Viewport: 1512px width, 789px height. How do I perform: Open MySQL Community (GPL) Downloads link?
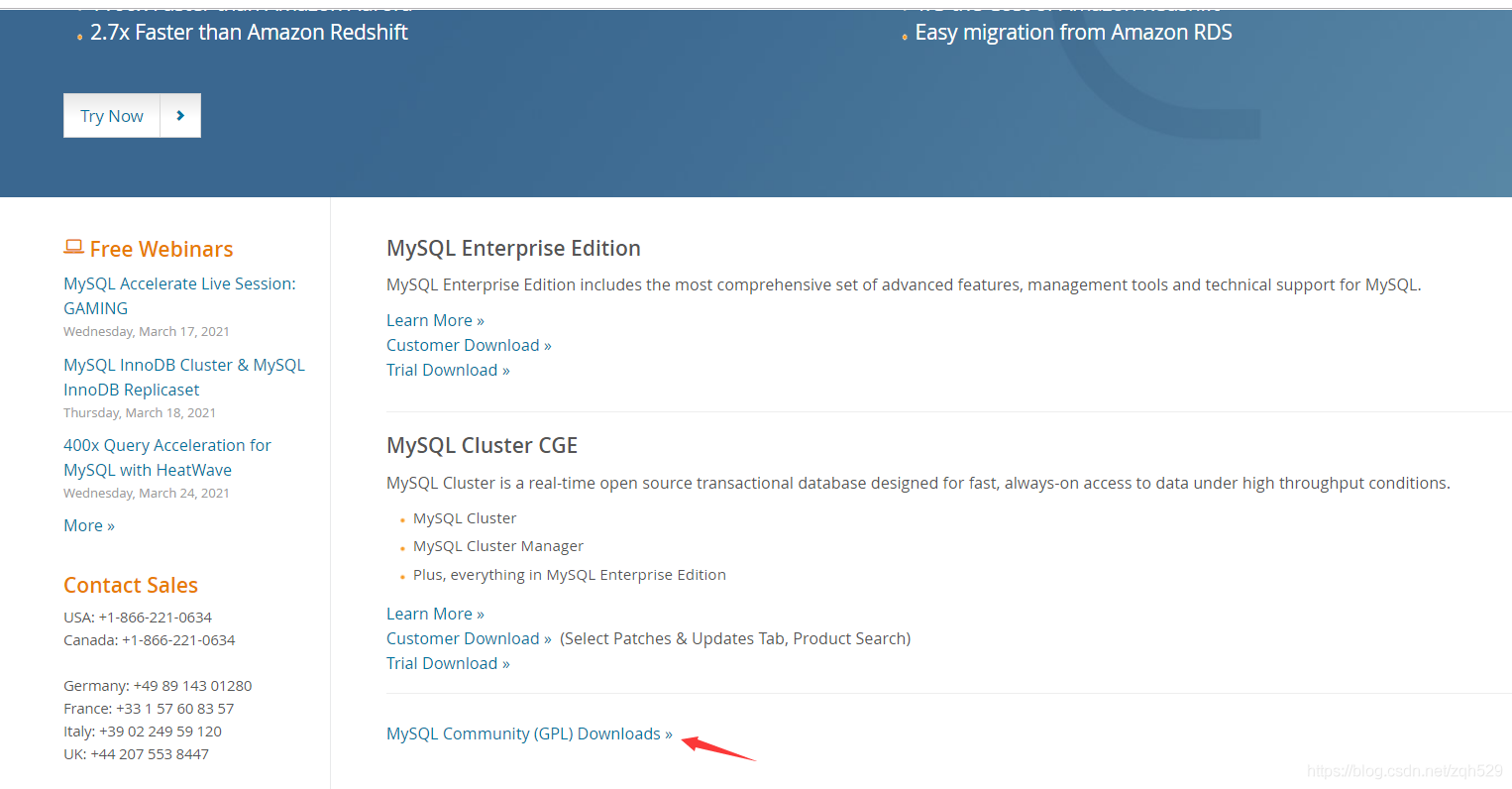[x=529, y=733]
